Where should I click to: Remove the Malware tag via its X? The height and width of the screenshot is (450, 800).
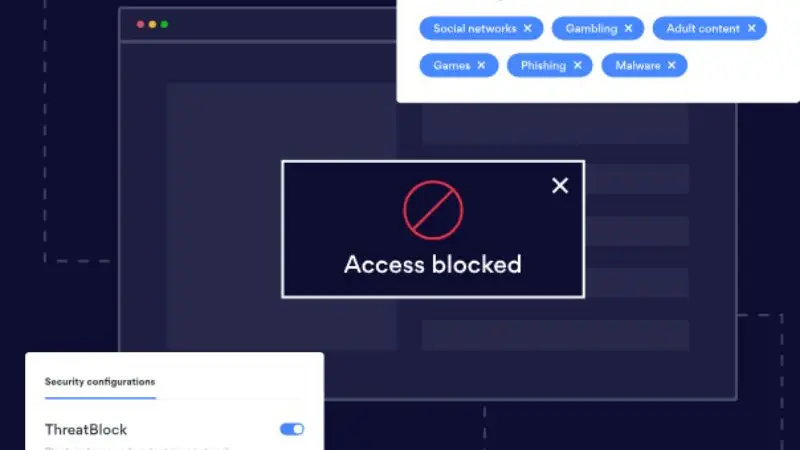(x=672, y=65)
